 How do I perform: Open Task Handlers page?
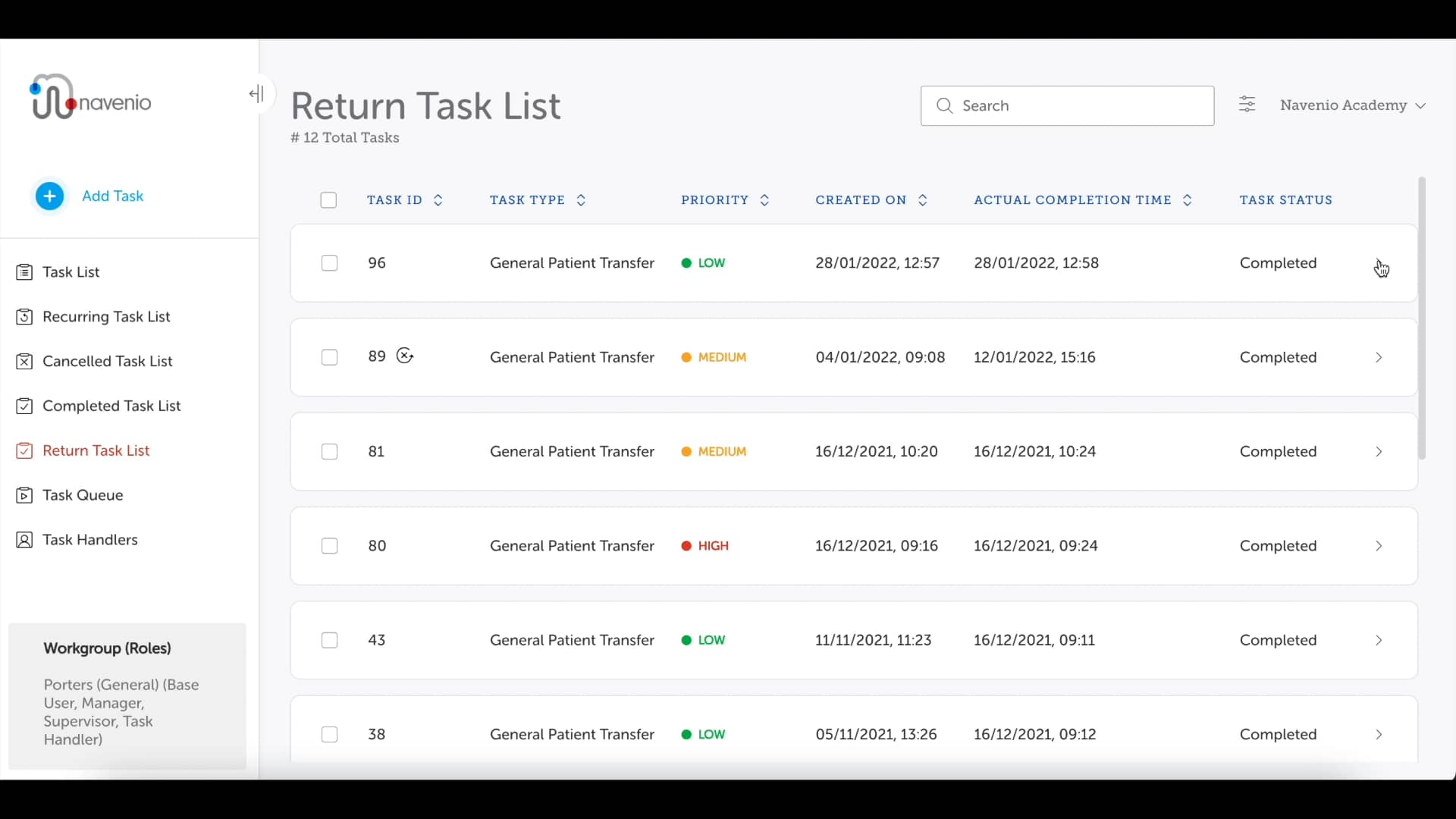pyautogui.click(x=91, y=540)
